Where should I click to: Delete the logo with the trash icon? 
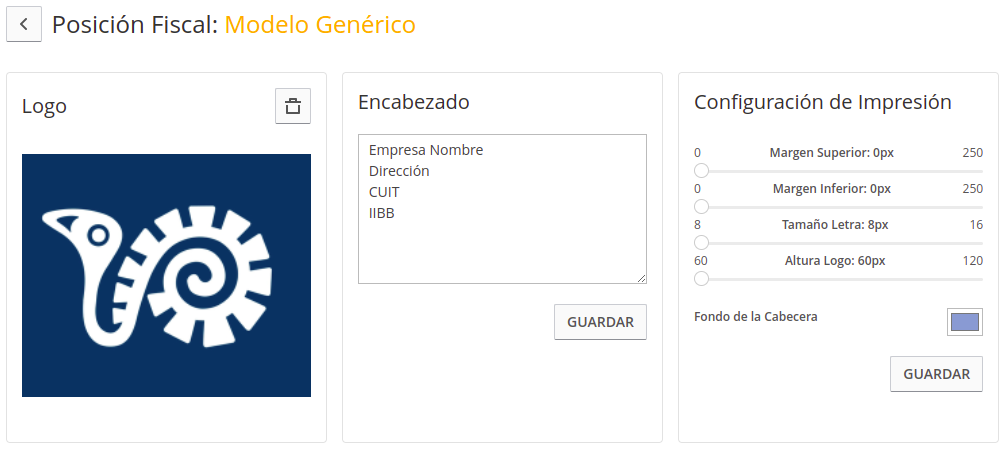(293, 106)
